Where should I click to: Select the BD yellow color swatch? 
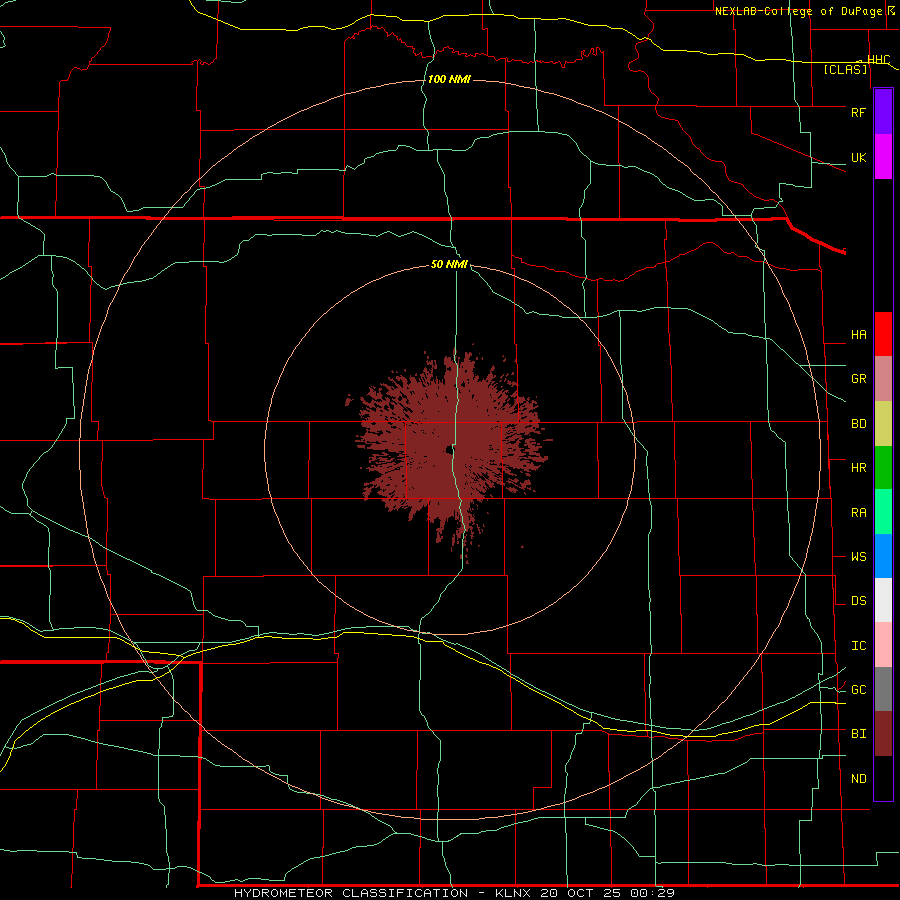pos(883,424)
